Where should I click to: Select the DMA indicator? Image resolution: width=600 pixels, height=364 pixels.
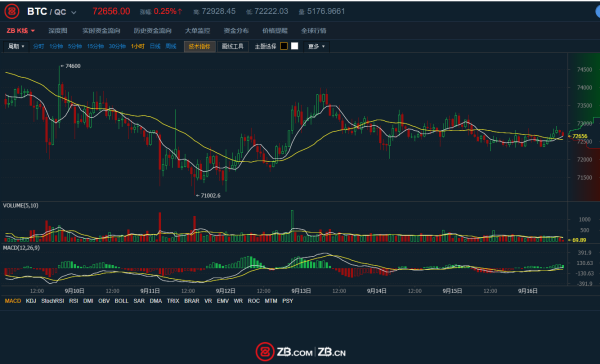click(156, 301)
